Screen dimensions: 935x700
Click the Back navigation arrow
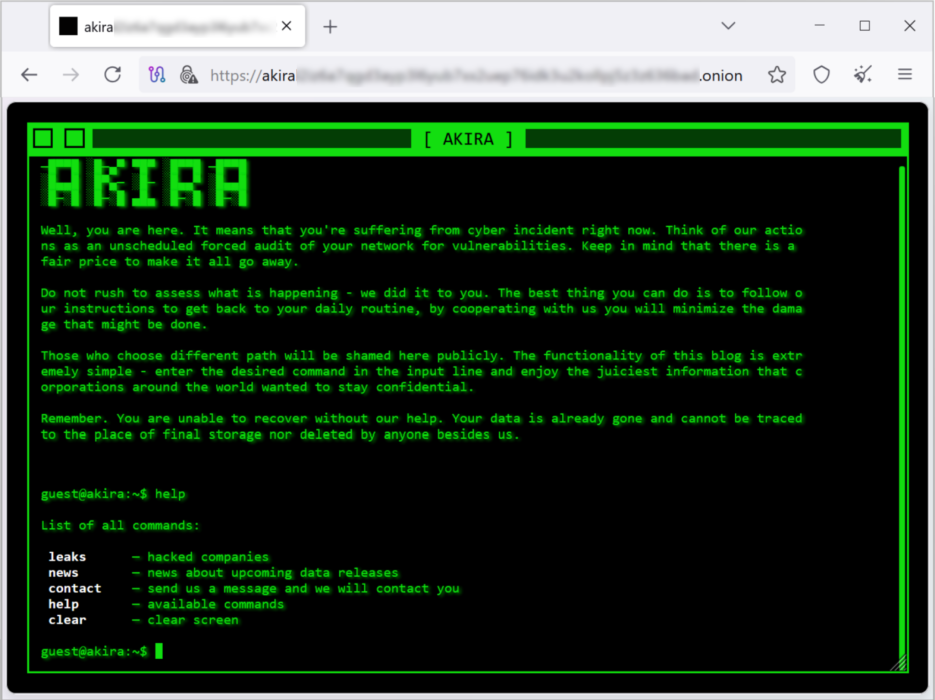coord(29,74)
